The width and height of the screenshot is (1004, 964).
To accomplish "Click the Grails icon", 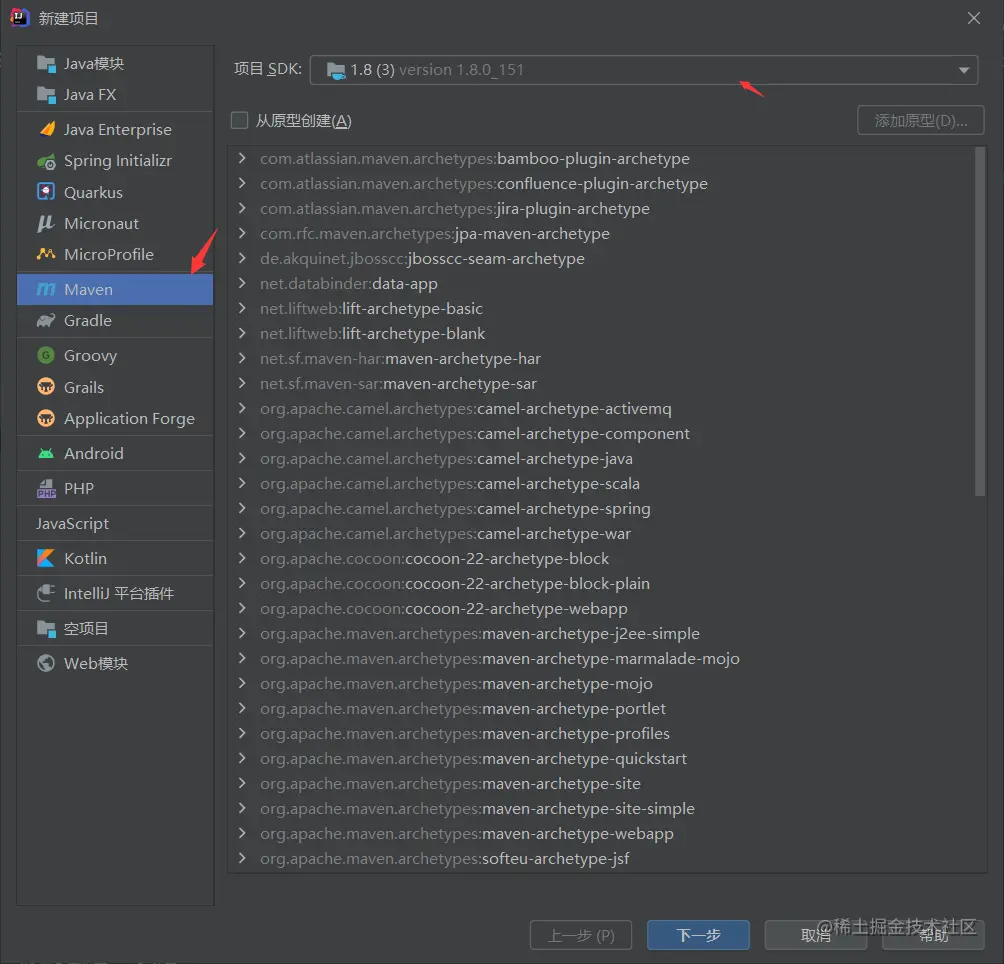I will point(46,387).
